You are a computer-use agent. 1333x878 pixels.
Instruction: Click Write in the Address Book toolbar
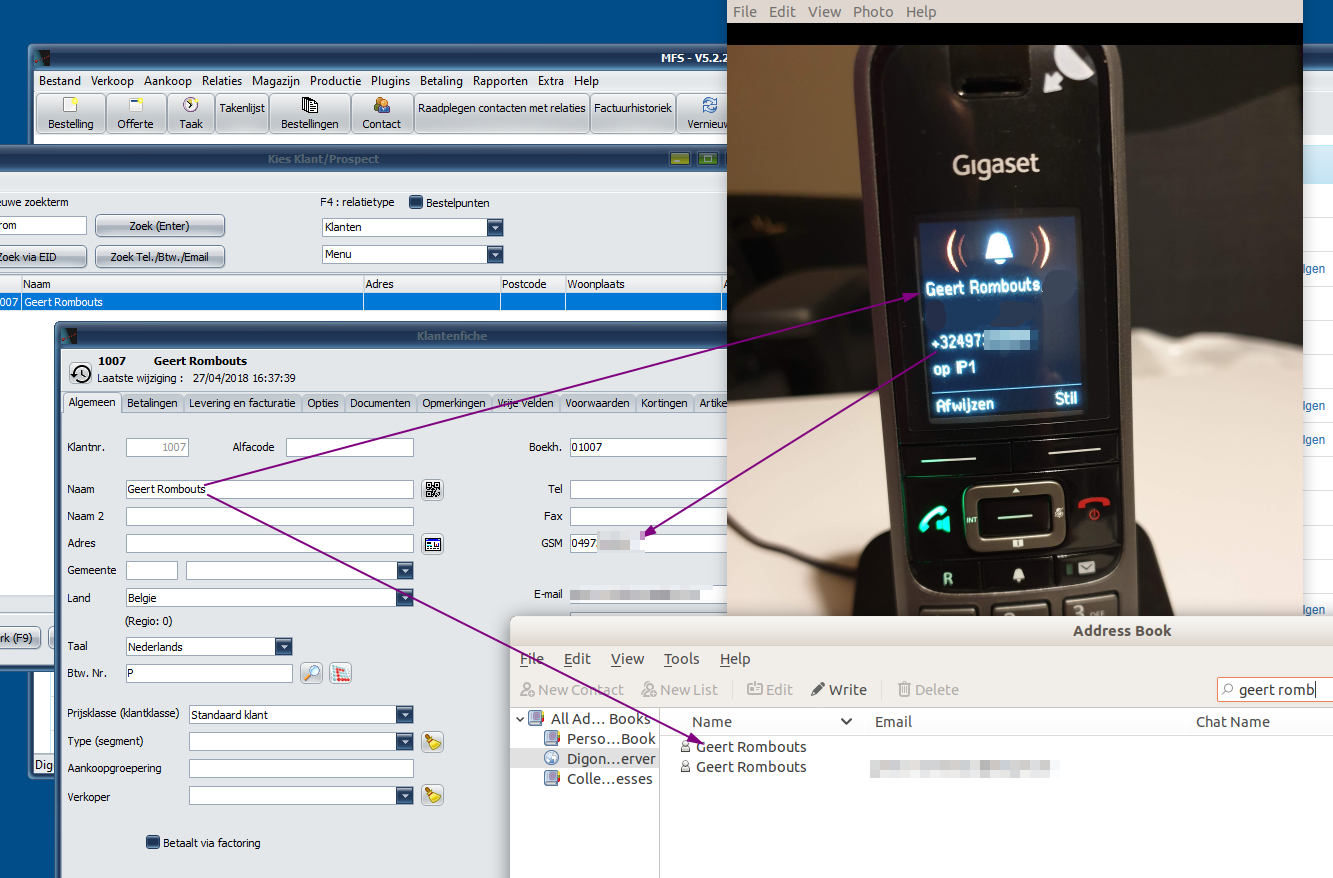click(838, 689)
